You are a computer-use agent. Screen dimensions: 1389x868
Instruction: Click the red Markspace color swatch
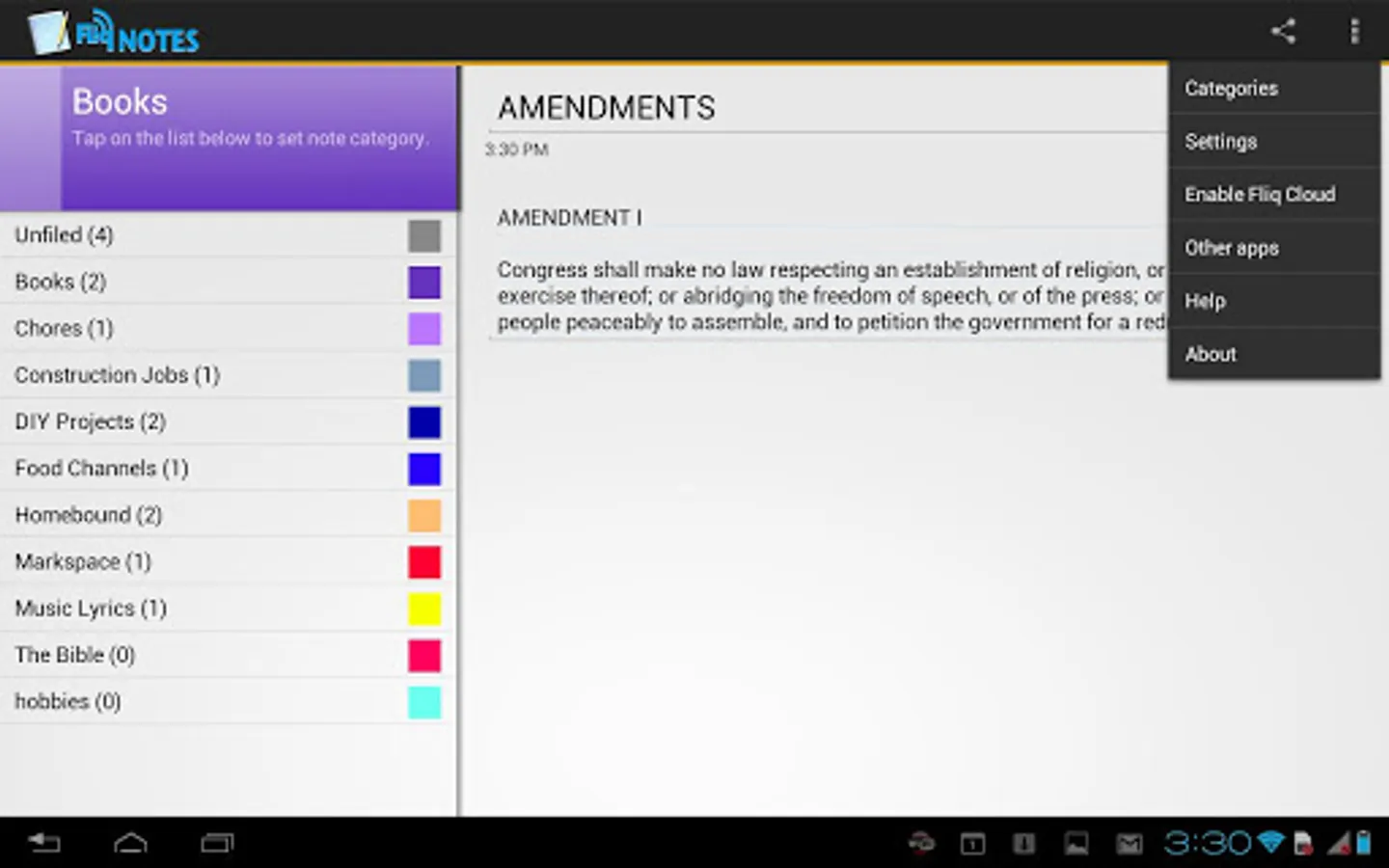[x=424, y=562]
